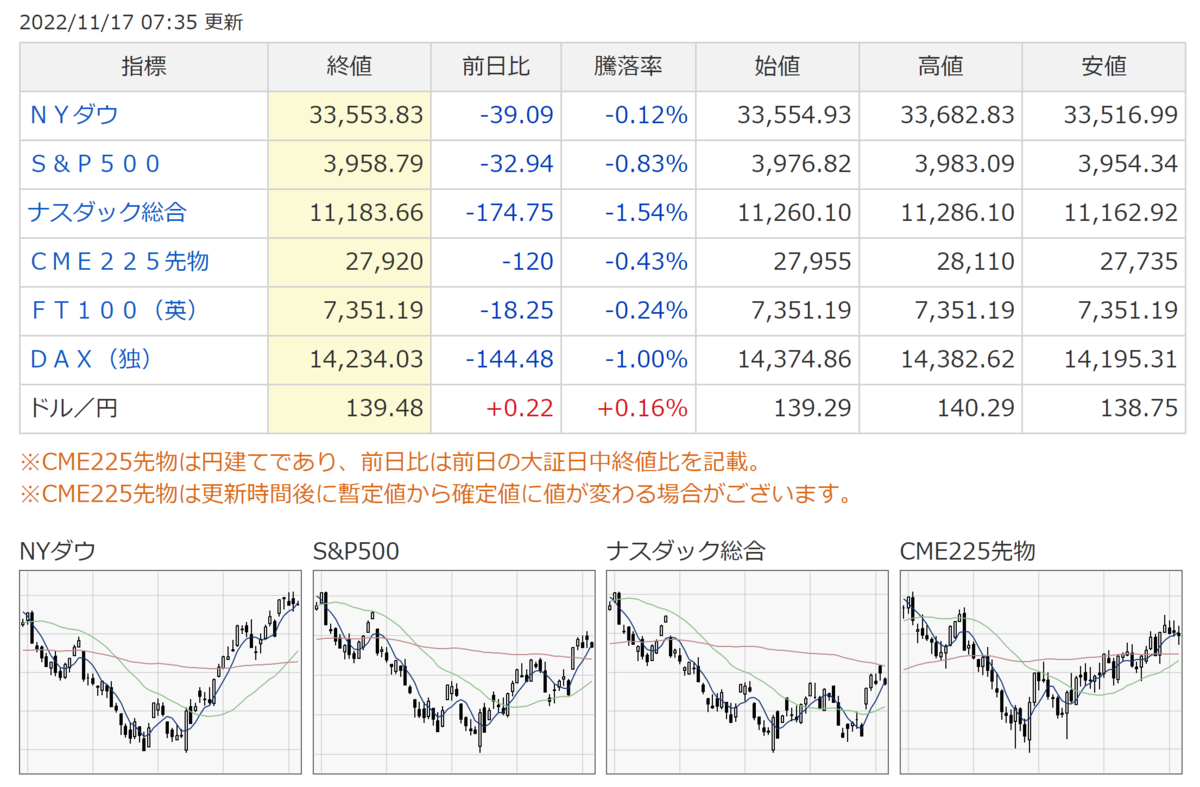The height and width of the screenshot is (787, 1200).
Task: Open the ナスダック総合 index link
Action: coord(108,212)
